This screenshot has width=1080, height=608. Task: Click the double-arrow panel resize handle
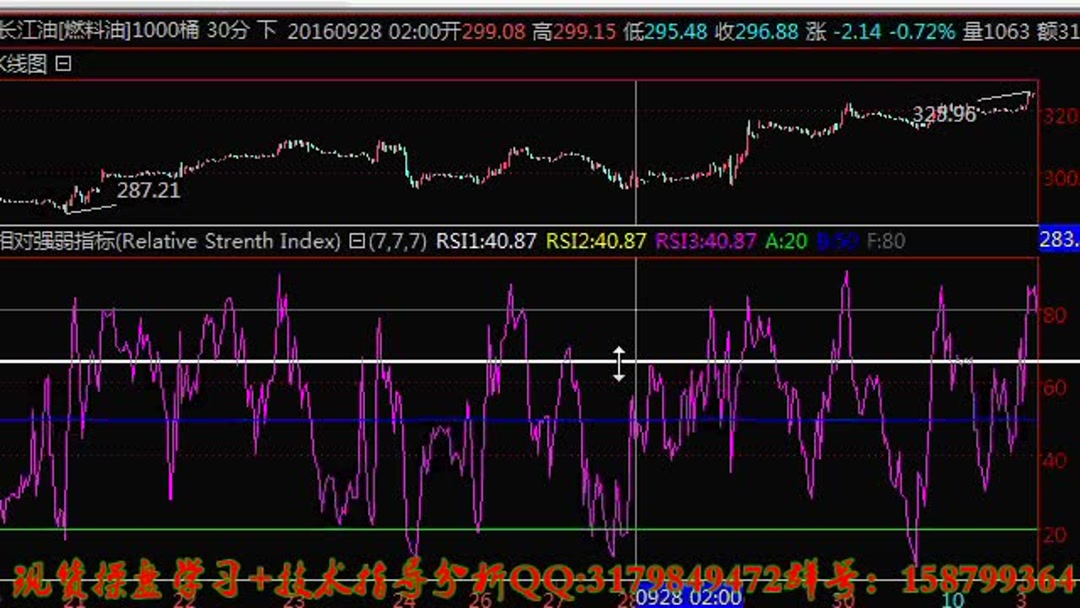point(620,362)
